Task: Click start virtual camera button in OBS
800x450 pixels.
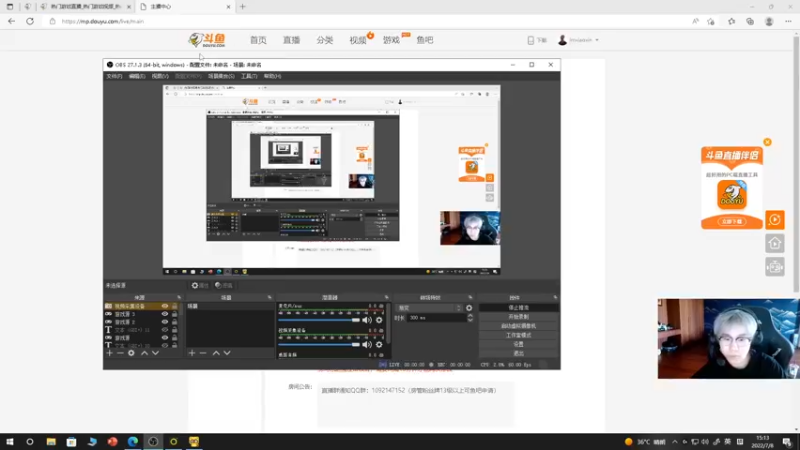Action: [x=518, y=326]
